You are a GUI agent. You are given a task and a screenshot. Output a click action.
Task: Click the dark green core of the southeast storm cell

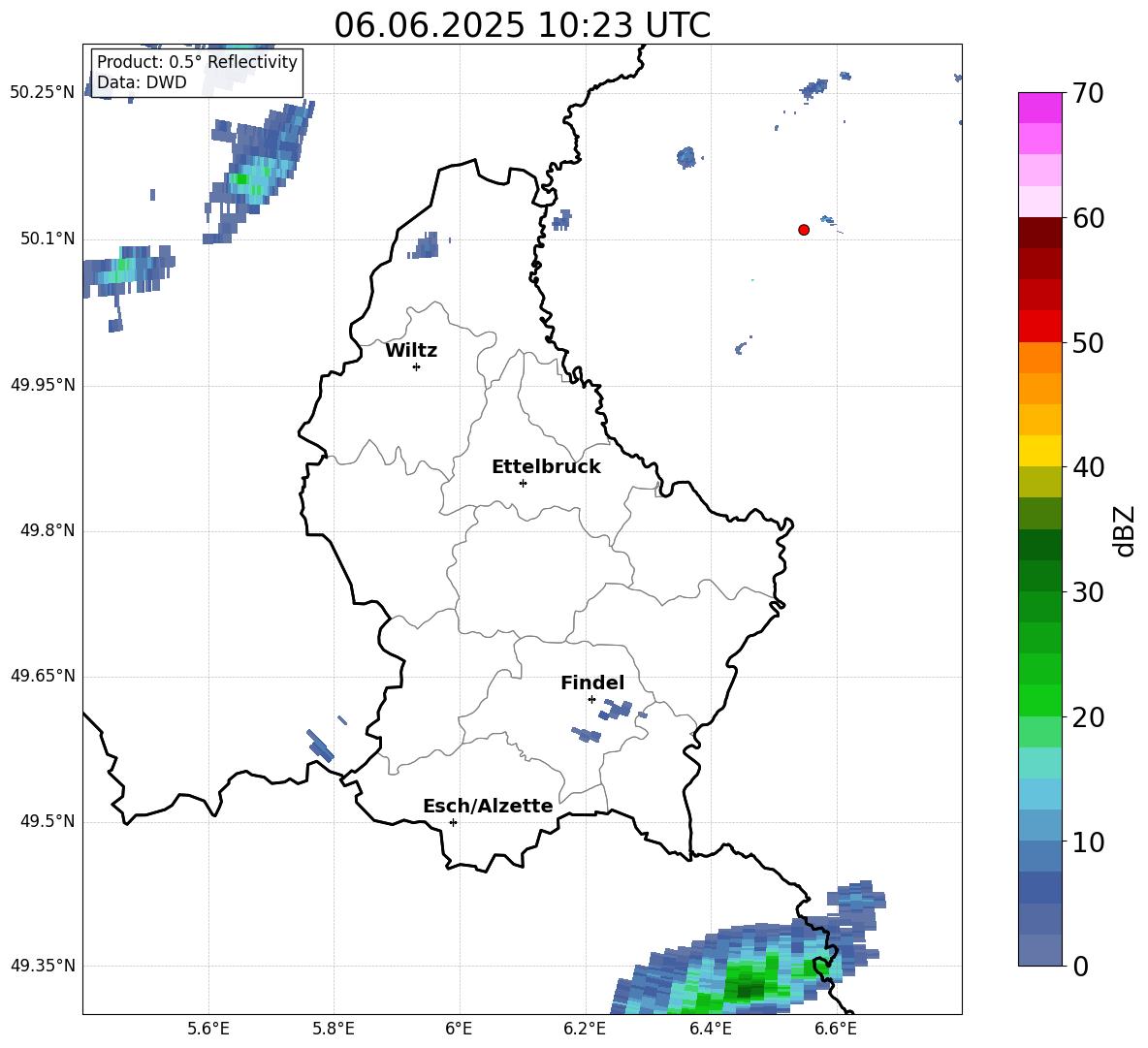(746, 990)
